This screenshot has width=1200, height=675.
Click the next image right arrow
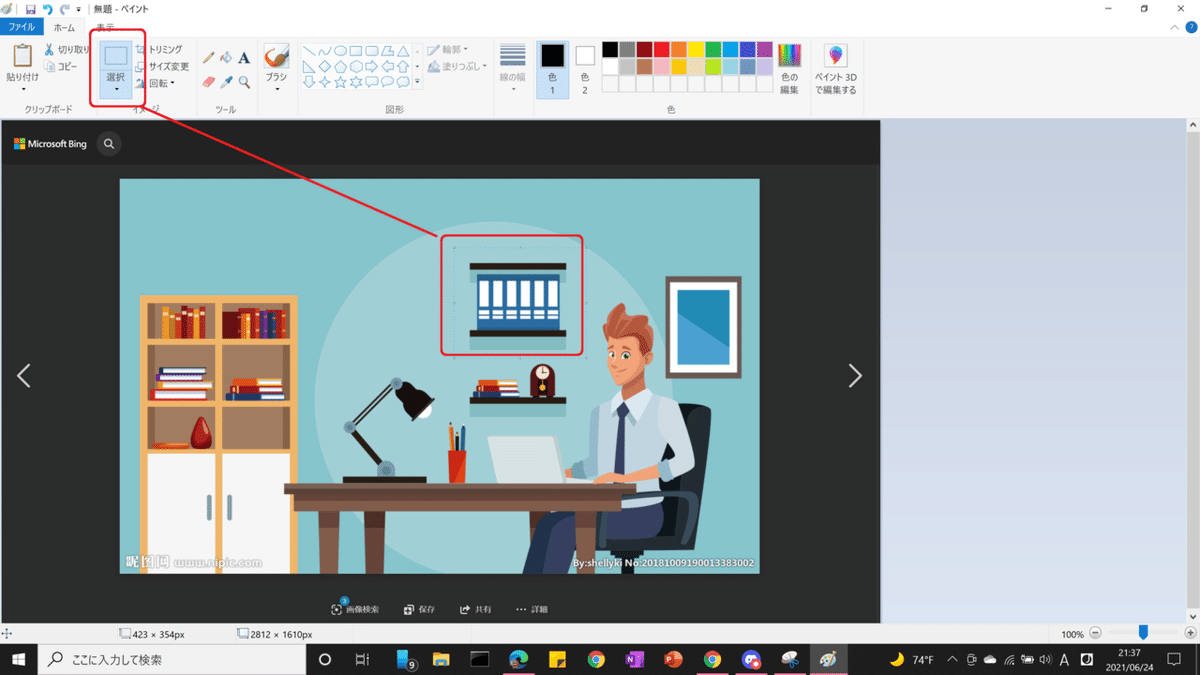click(x=855, y=376)
